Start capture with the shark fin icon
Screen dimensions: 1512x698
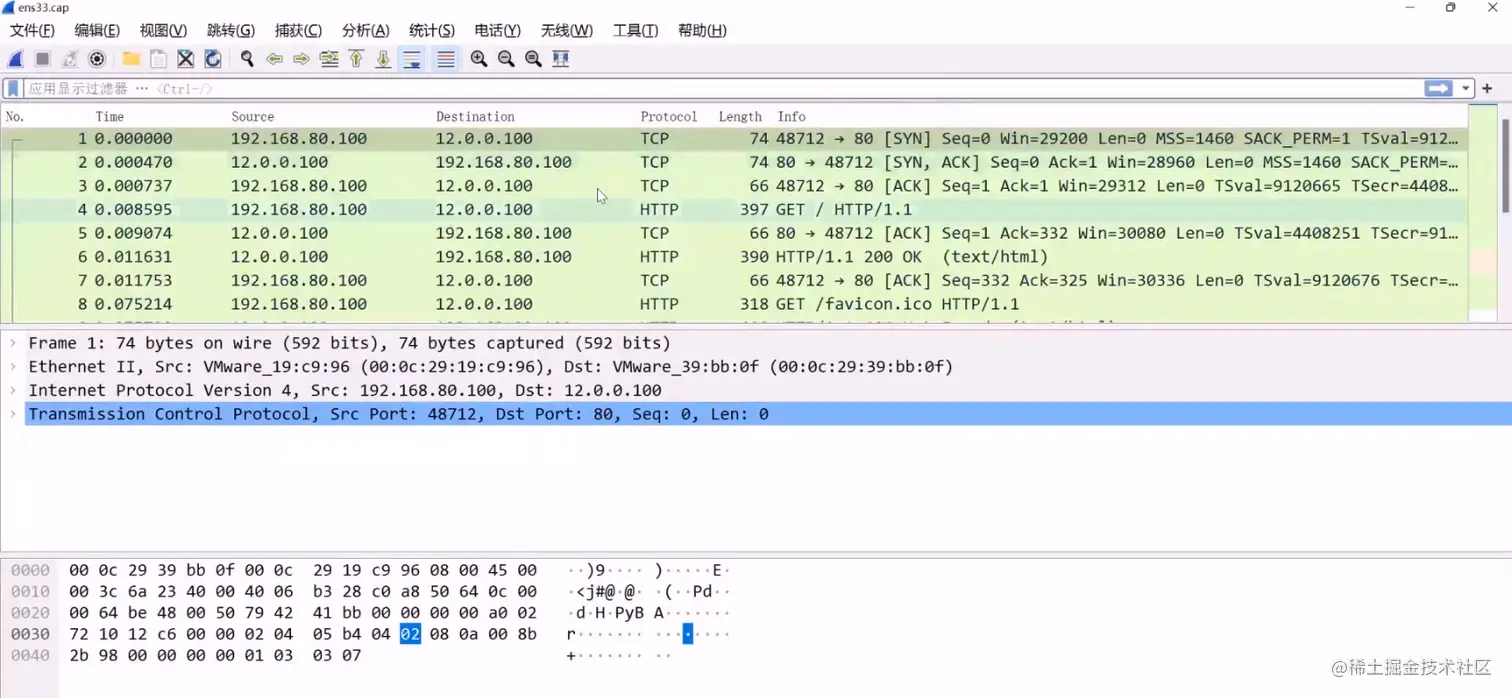(x=16, y=60)
